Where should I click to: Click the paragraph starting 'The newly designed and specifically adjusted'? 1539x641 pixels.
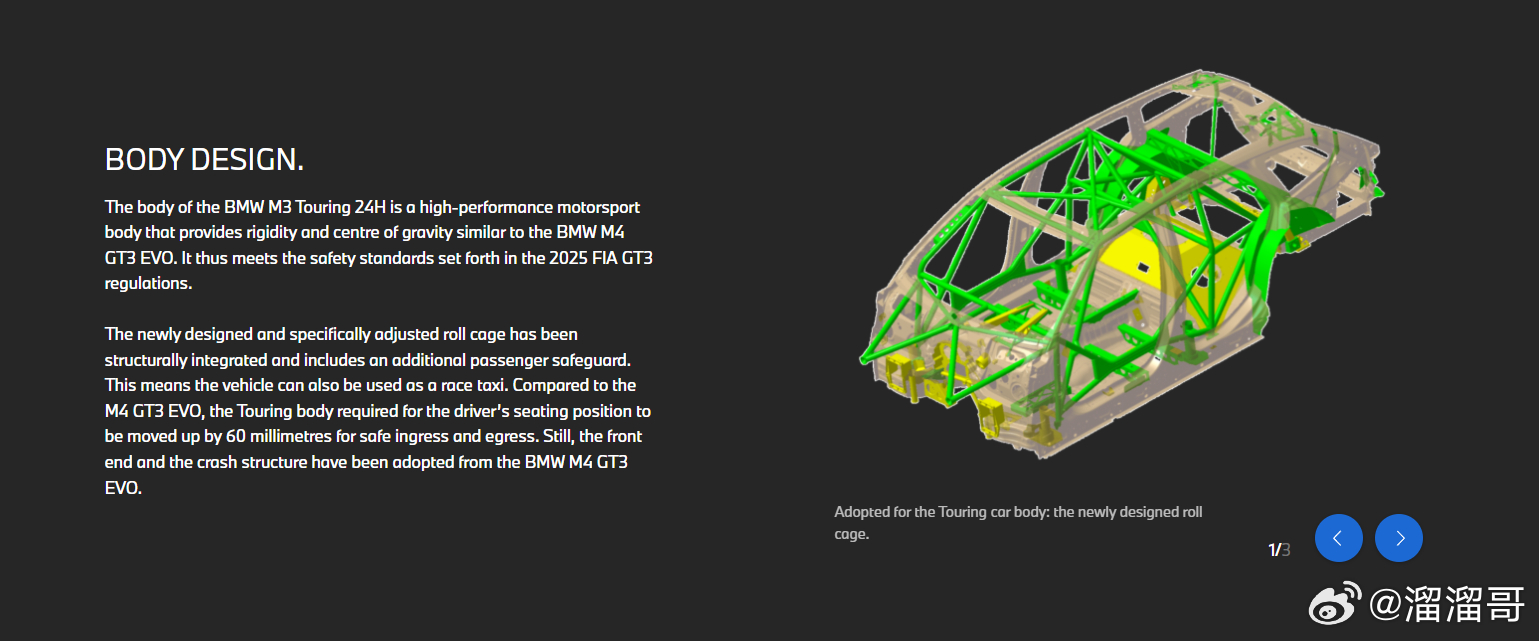[379, 411]
